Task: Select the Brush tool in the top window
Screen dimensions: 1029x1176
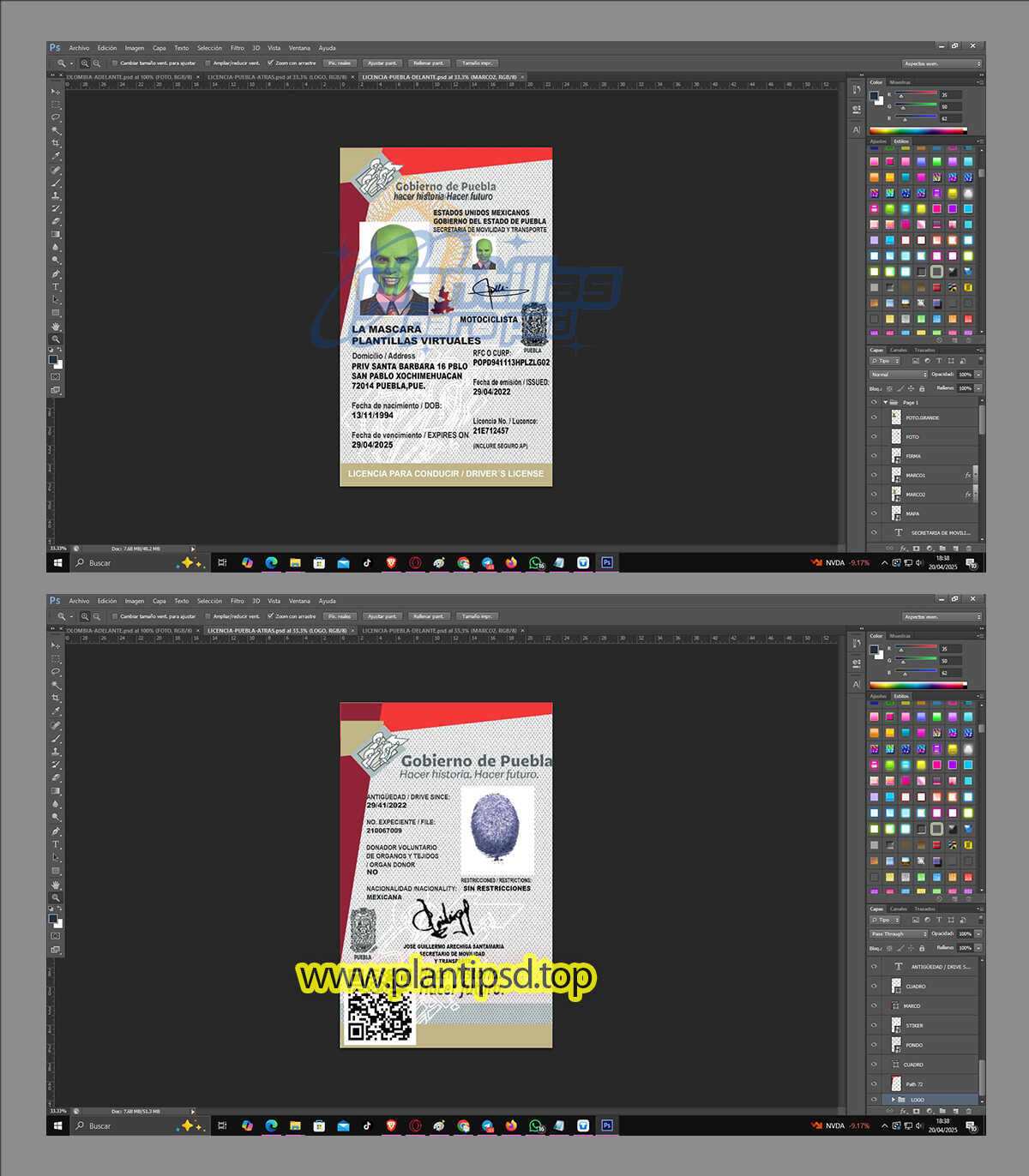Action: pyautogui.click(x=56, y=183)
